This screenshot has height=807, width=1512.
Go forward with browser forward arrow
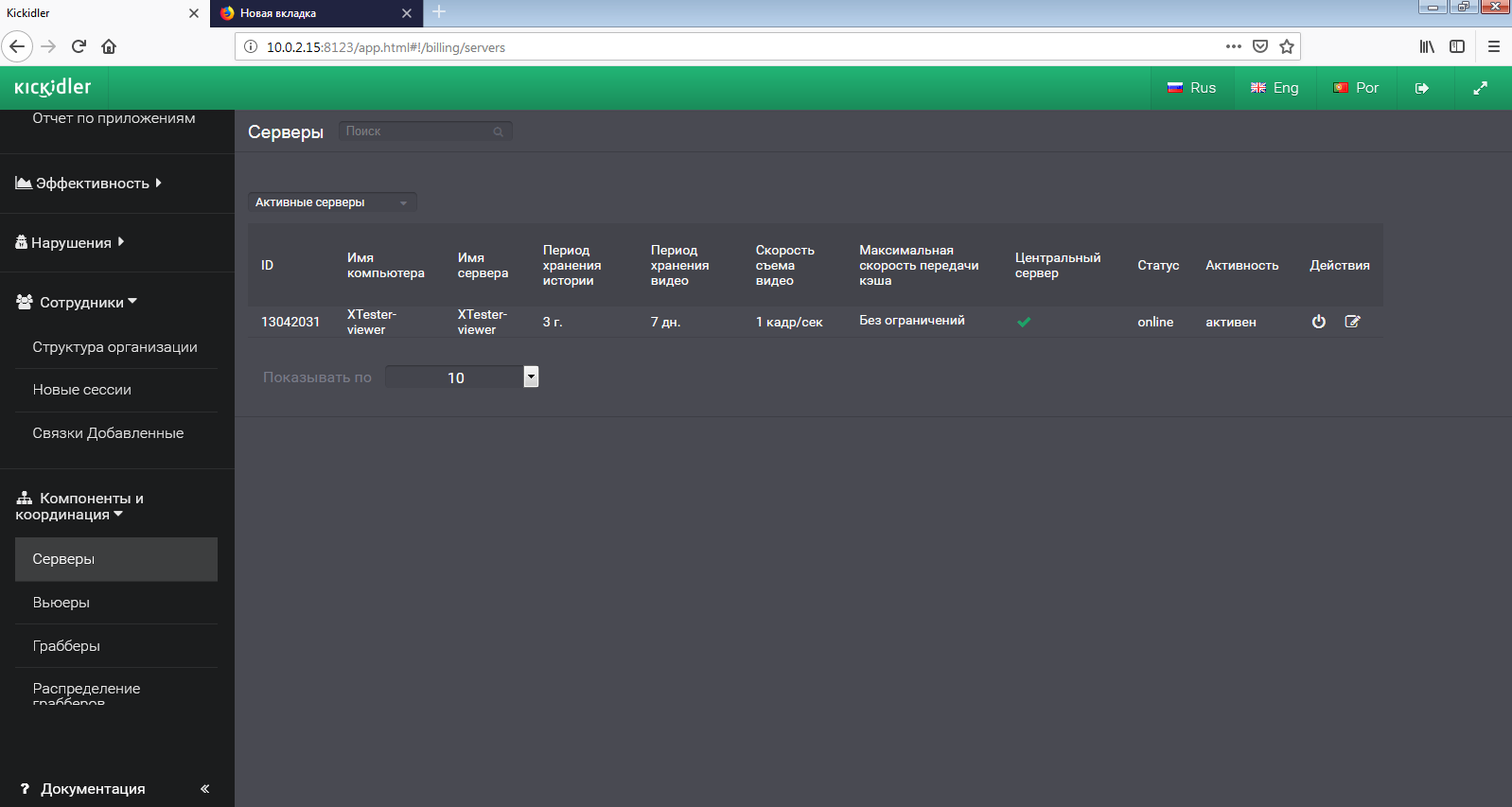[x=49, y=46]
